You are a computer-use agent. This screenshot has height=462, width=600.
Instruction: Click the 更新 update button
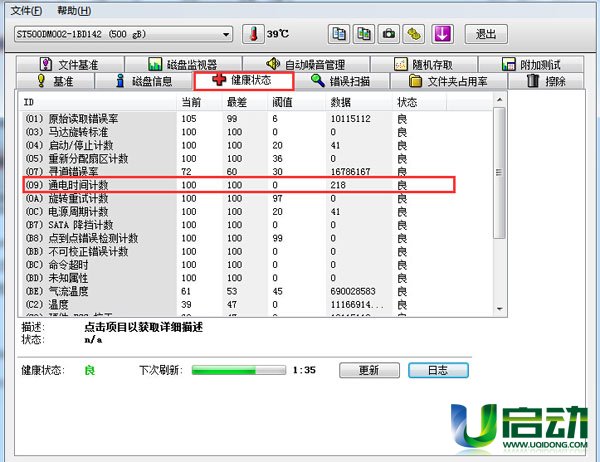click(369, 370)
